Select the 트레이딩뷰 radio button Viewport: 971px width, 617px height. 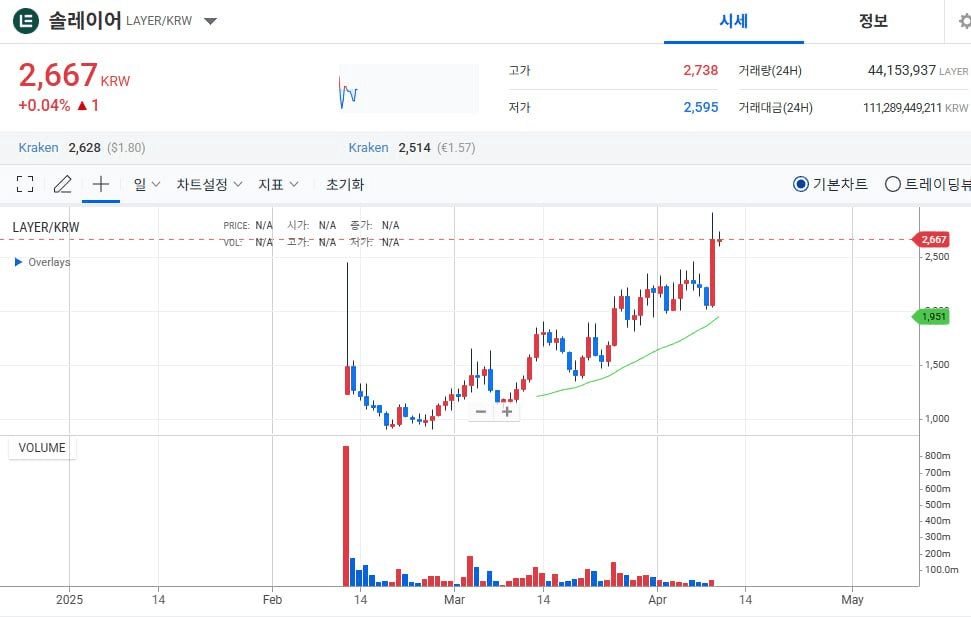892,184
